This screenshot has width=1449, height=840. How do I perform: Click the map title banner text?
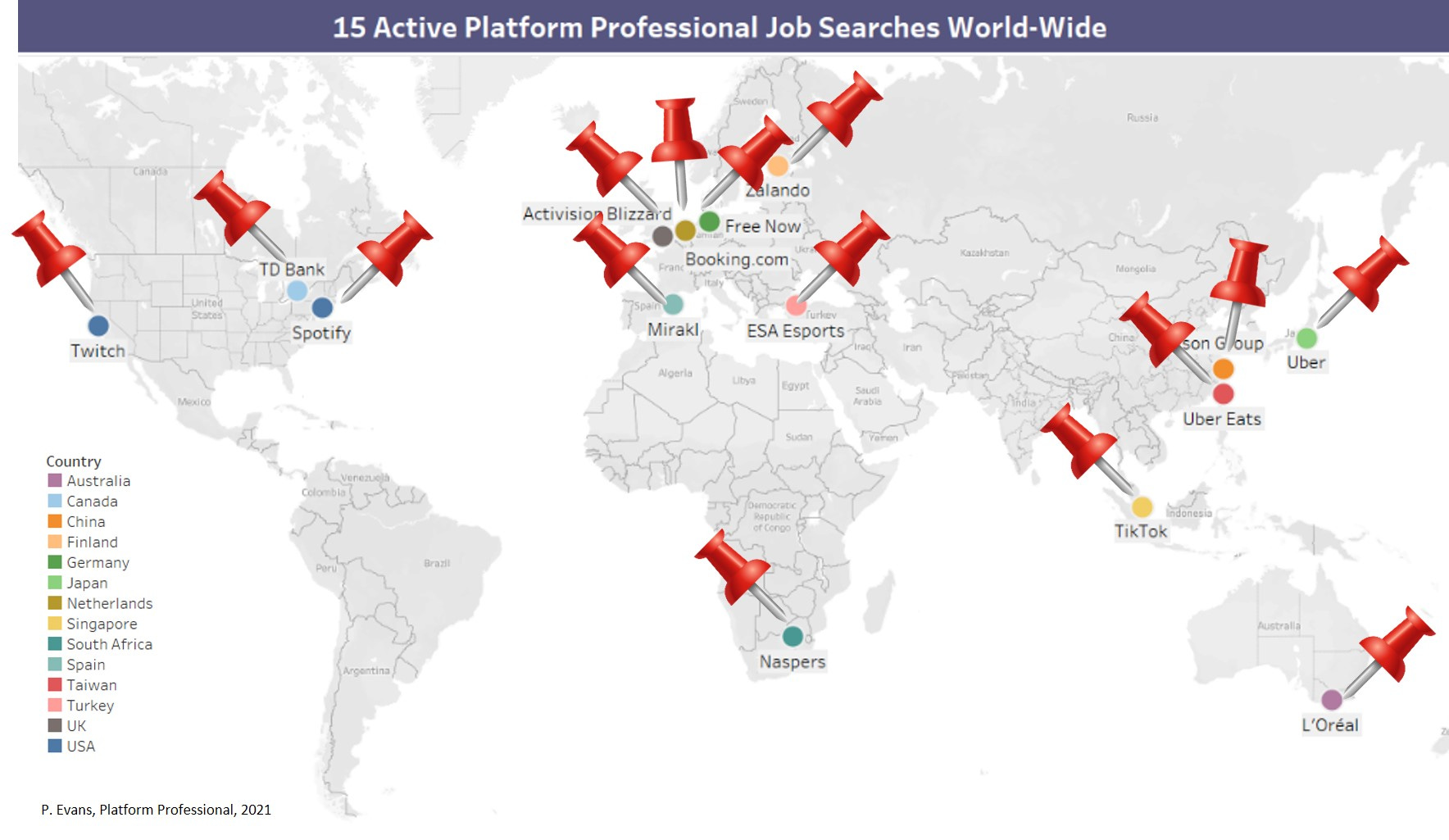[720, 27]
